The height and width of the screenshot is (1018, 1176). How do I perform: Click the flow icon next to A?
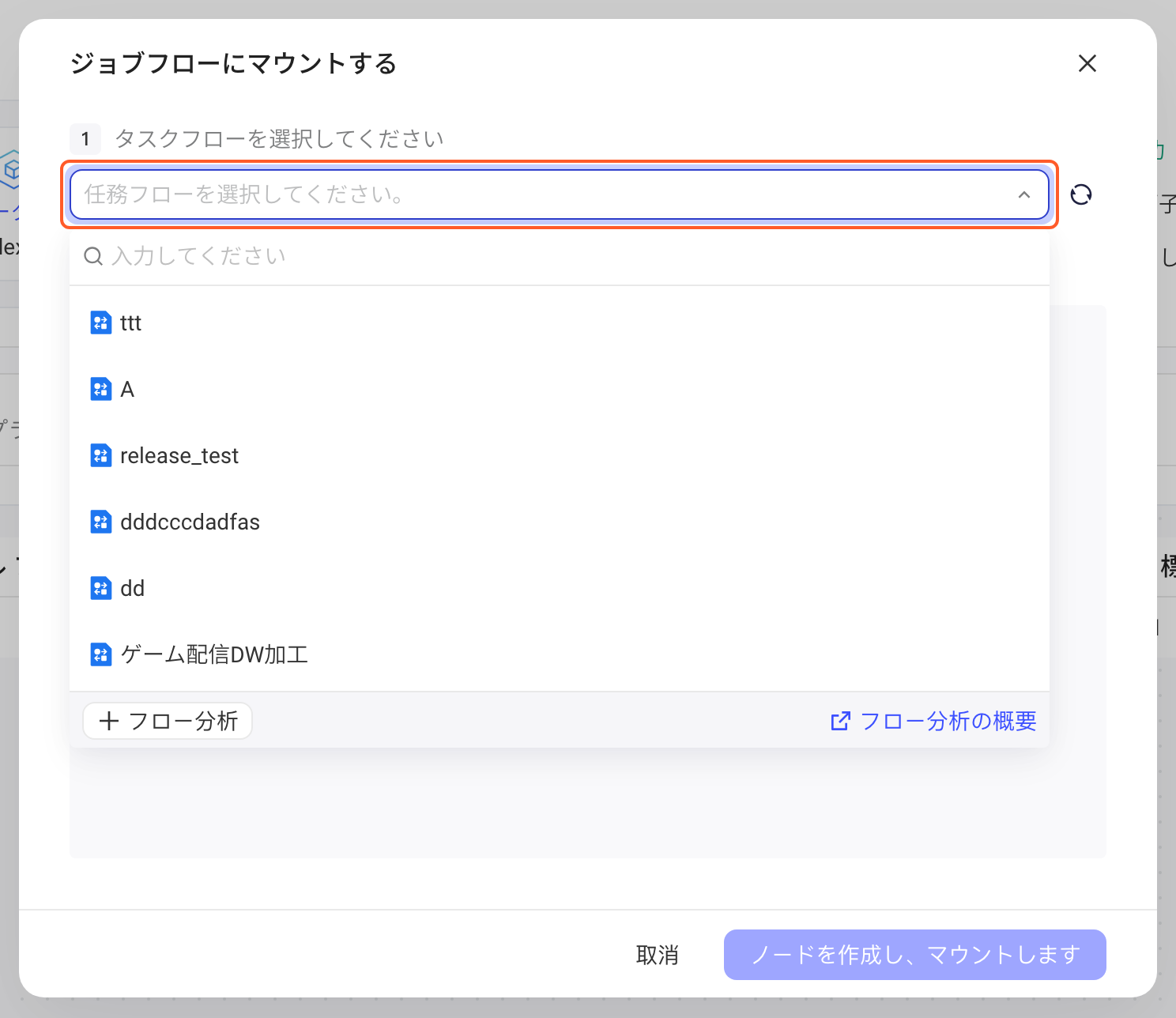101,389
